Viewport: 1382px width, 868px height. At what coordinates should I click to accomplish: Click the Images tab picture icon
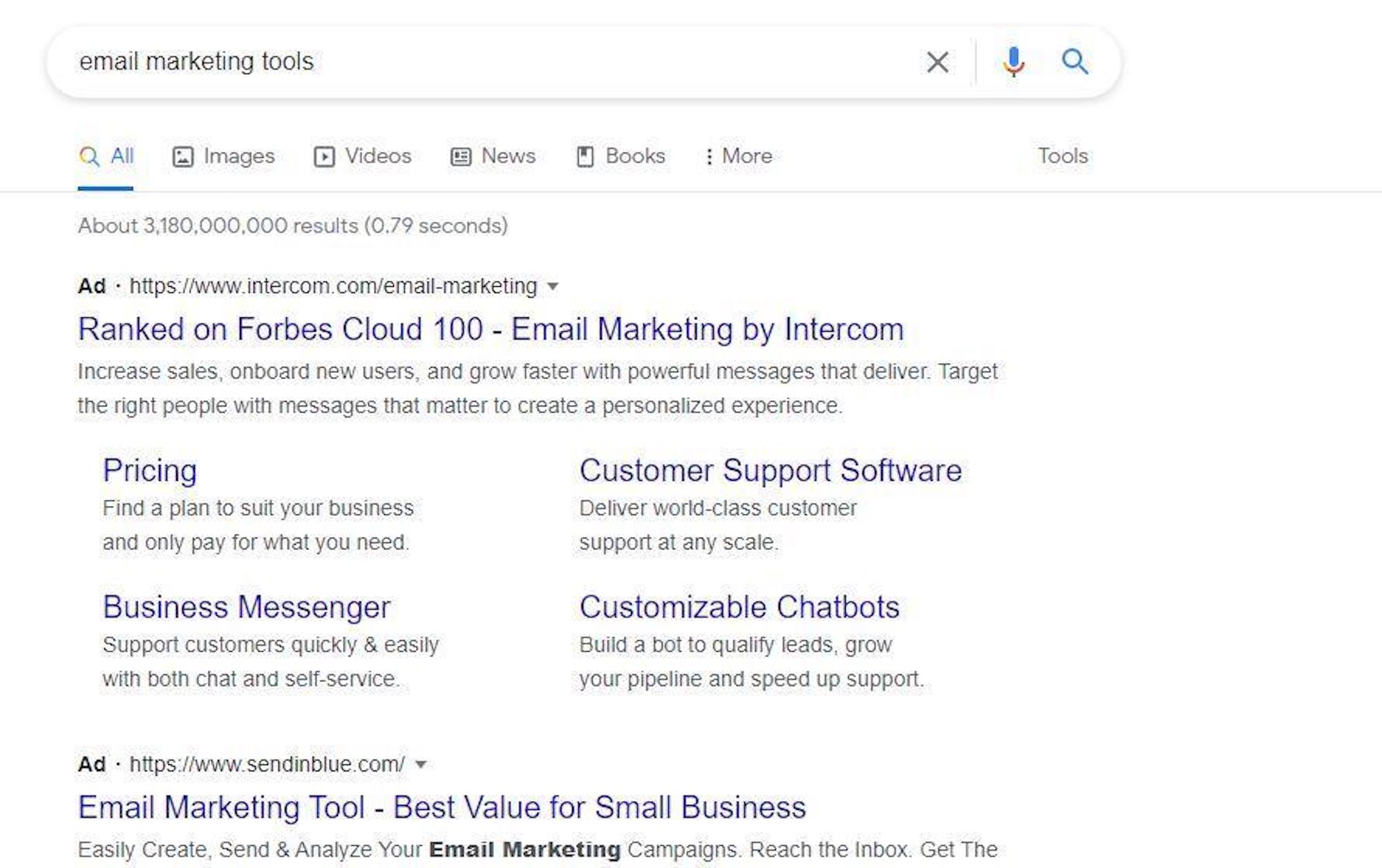182,157
